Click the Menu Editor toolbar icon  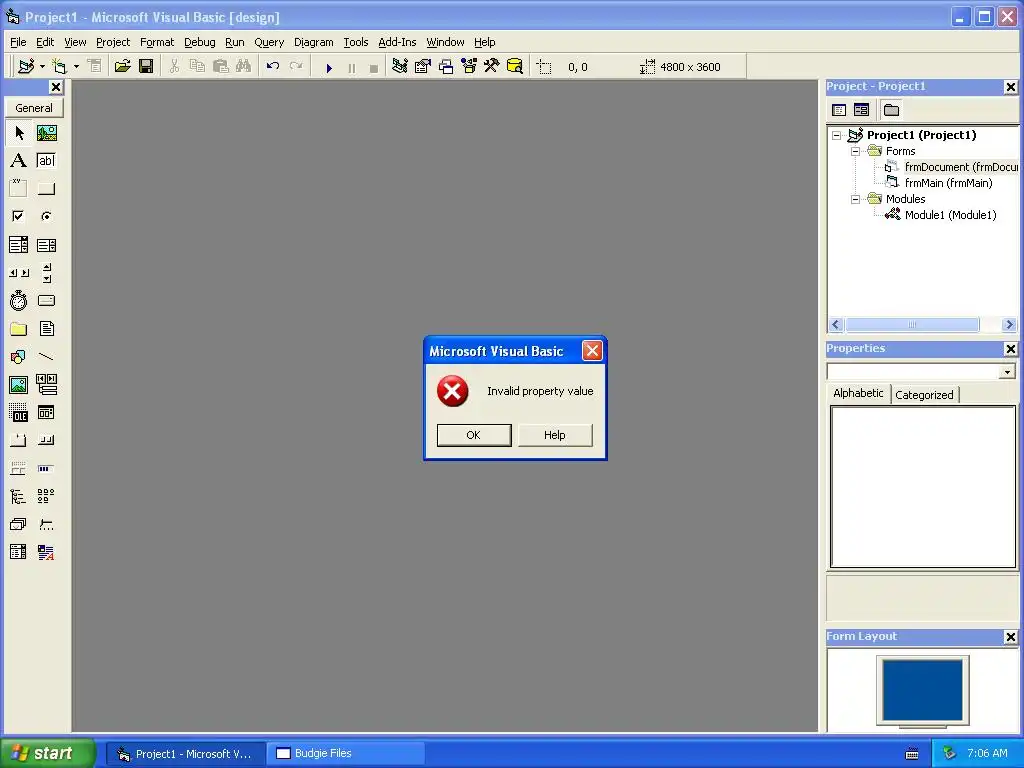(95, 66)
